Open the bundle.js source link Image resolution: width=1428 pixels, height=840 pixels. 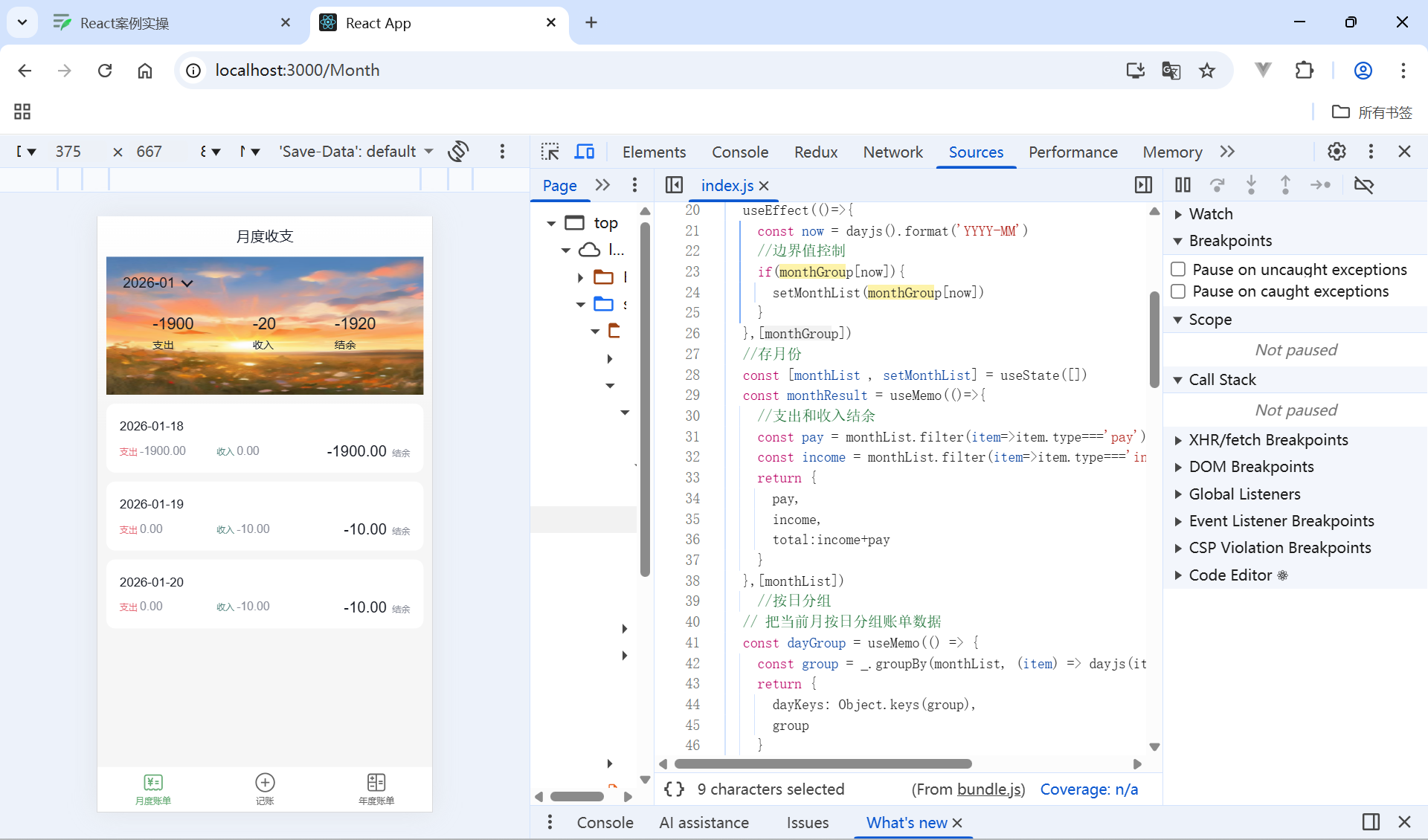pyautogui.click(x=990, y=789)
